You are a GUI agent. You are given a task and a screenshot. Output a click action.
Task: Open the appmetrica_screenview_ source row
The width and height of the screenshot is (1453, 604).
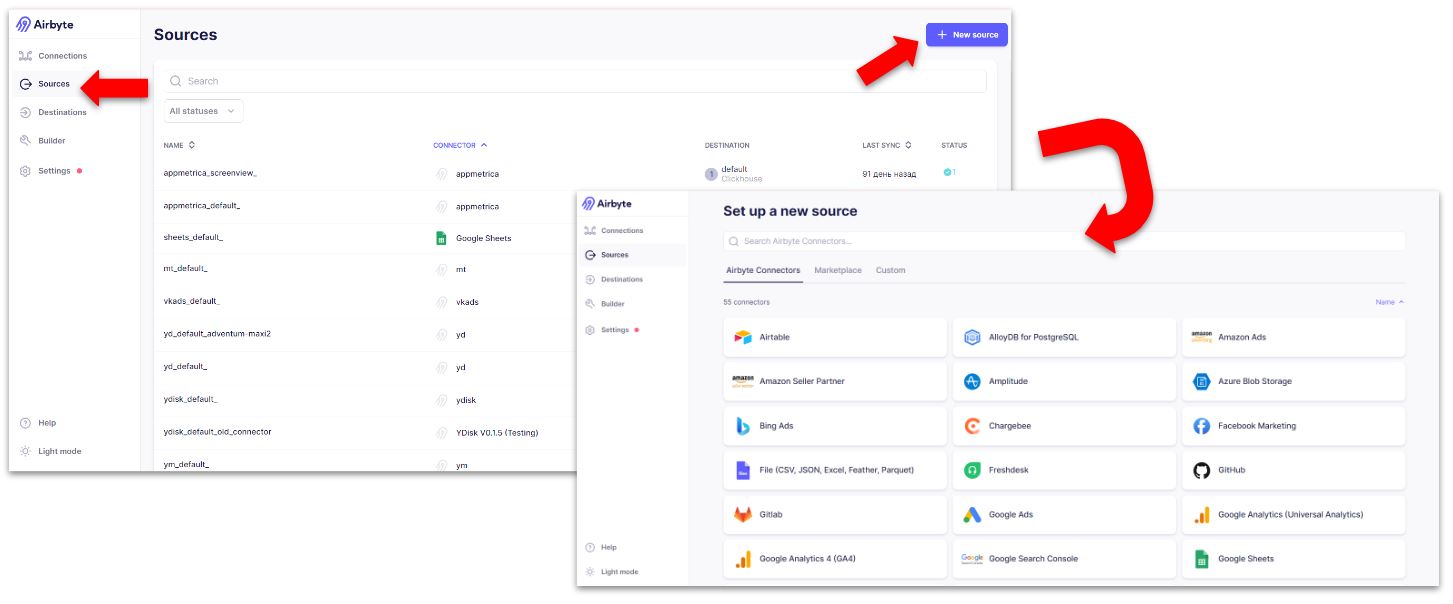tap(210, 174)
